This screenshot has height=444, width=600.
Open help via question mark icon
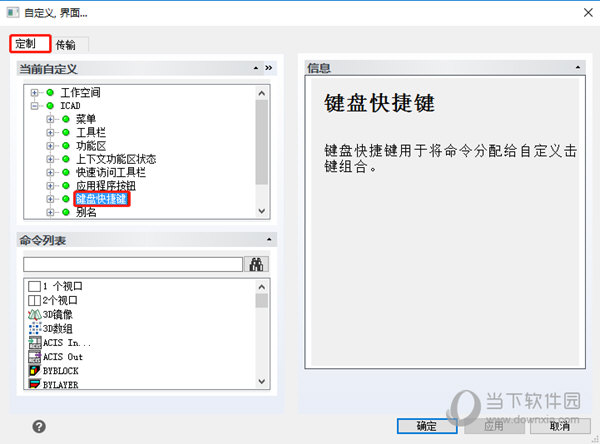(x=39, y=426)
